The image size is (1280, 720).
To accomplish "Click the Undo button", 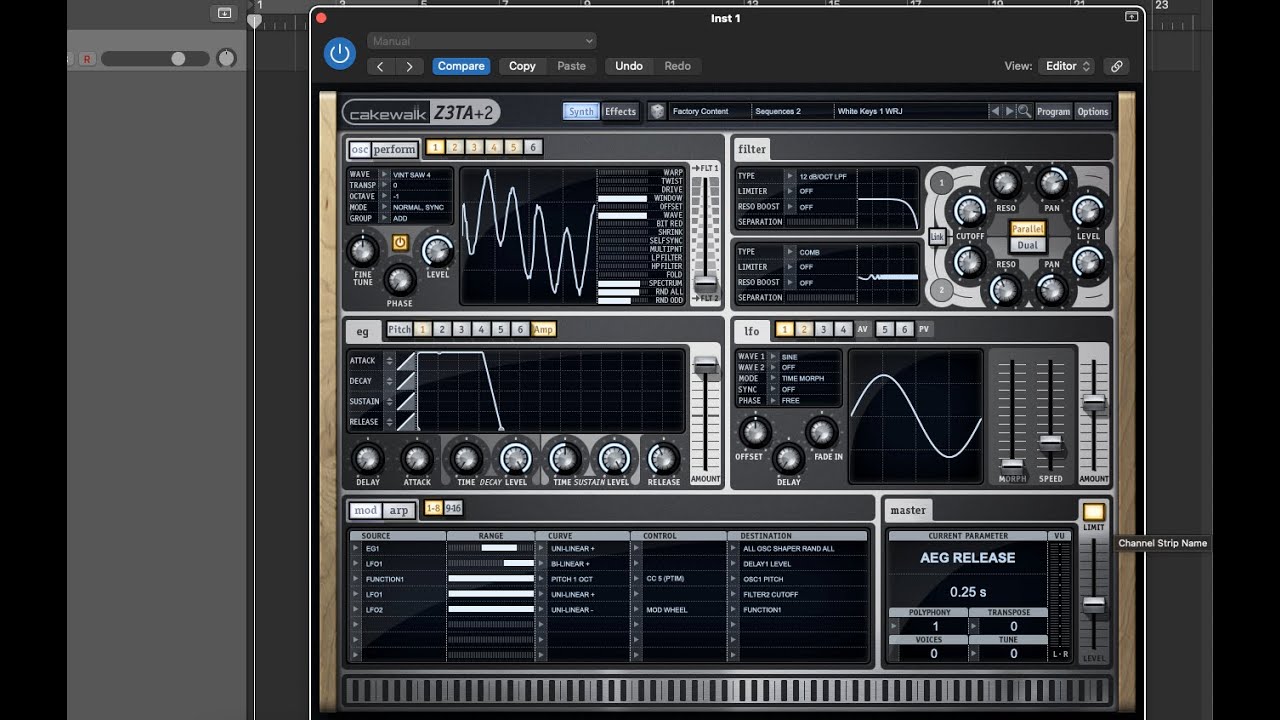I will pos(629,66).
